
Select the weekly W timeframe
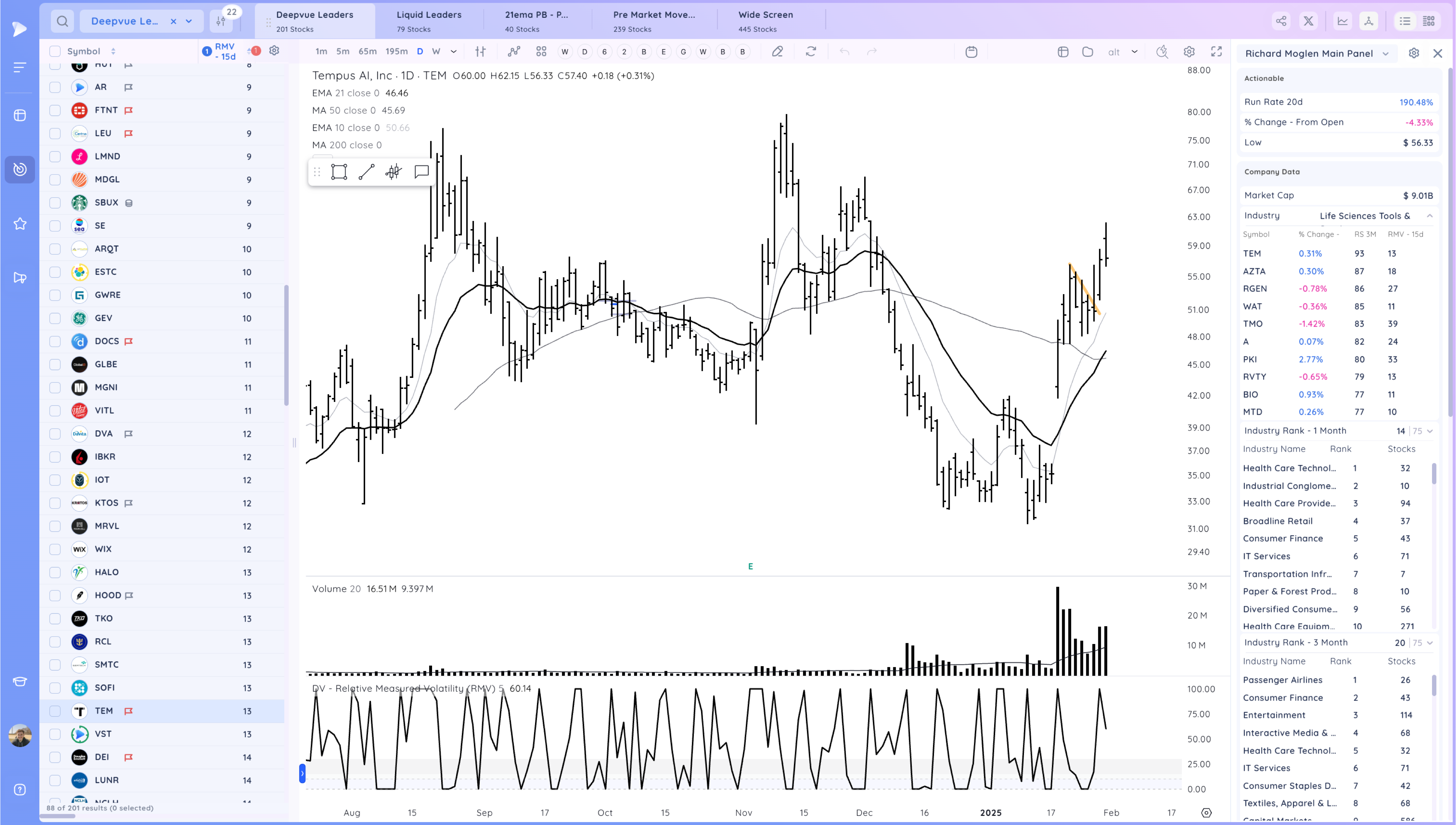coord(436,52)
